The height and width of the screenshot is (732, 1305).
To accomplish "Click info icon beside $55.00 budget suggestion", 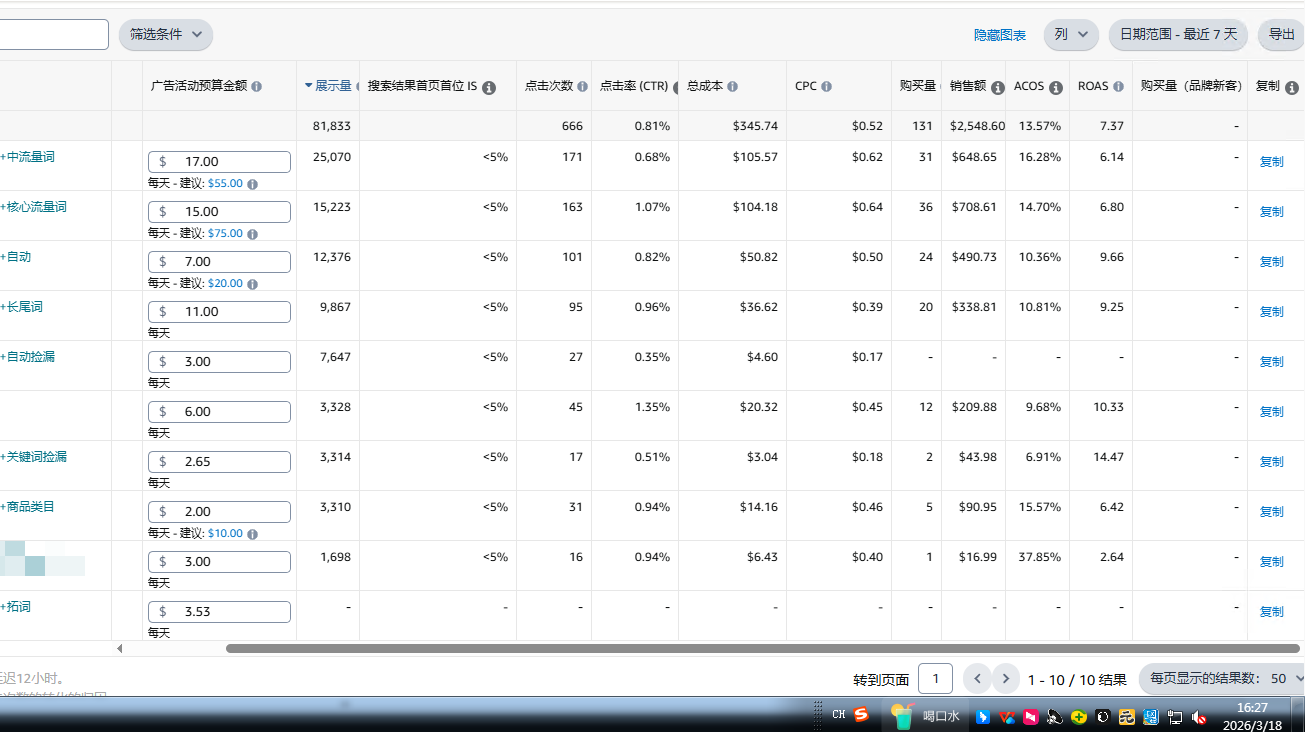I will point(252,184).
